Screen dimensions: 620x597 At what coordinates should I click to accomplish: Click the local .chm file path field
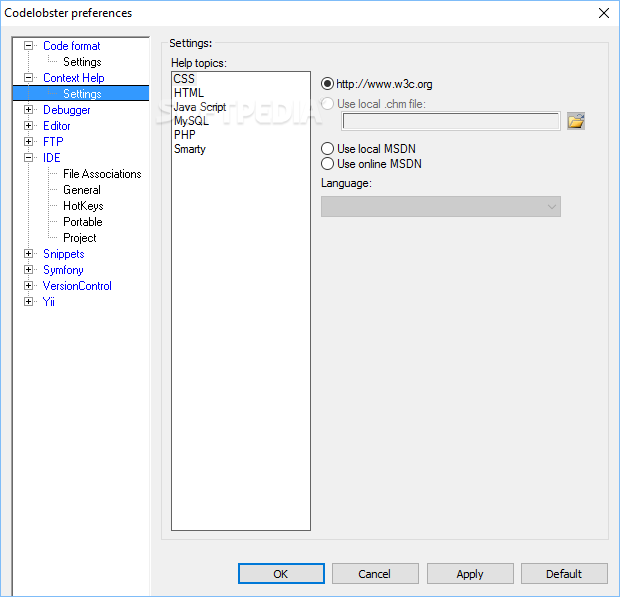(451, 121)
